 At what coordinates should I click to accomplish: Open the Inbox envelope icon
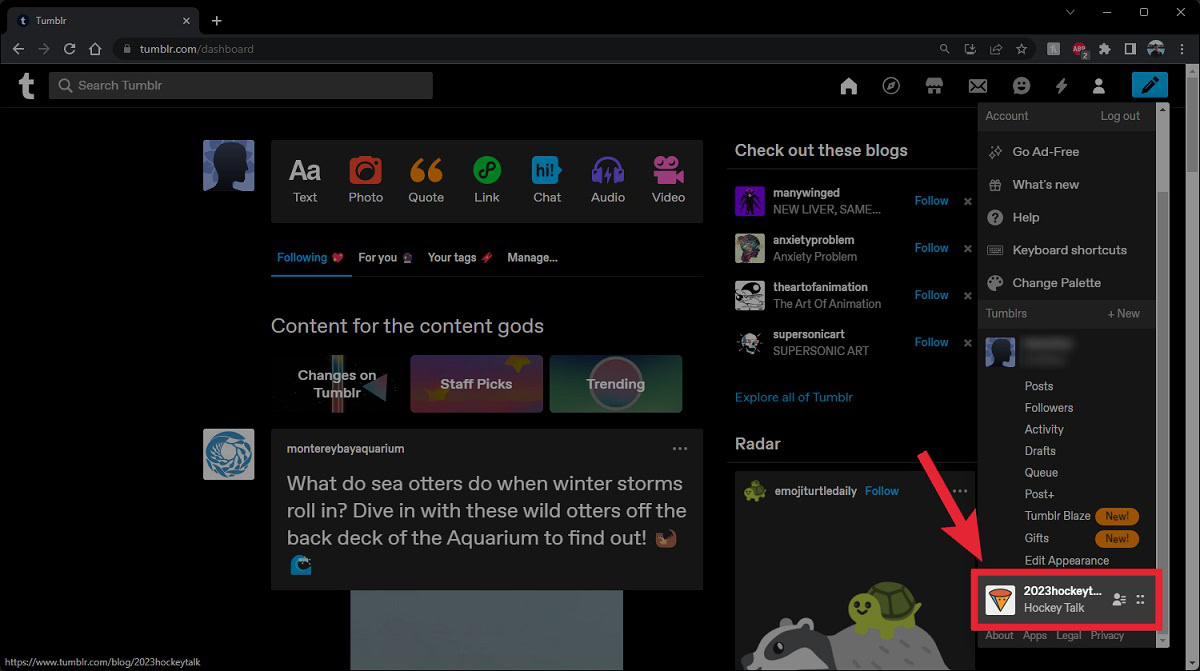coord(978,87)
